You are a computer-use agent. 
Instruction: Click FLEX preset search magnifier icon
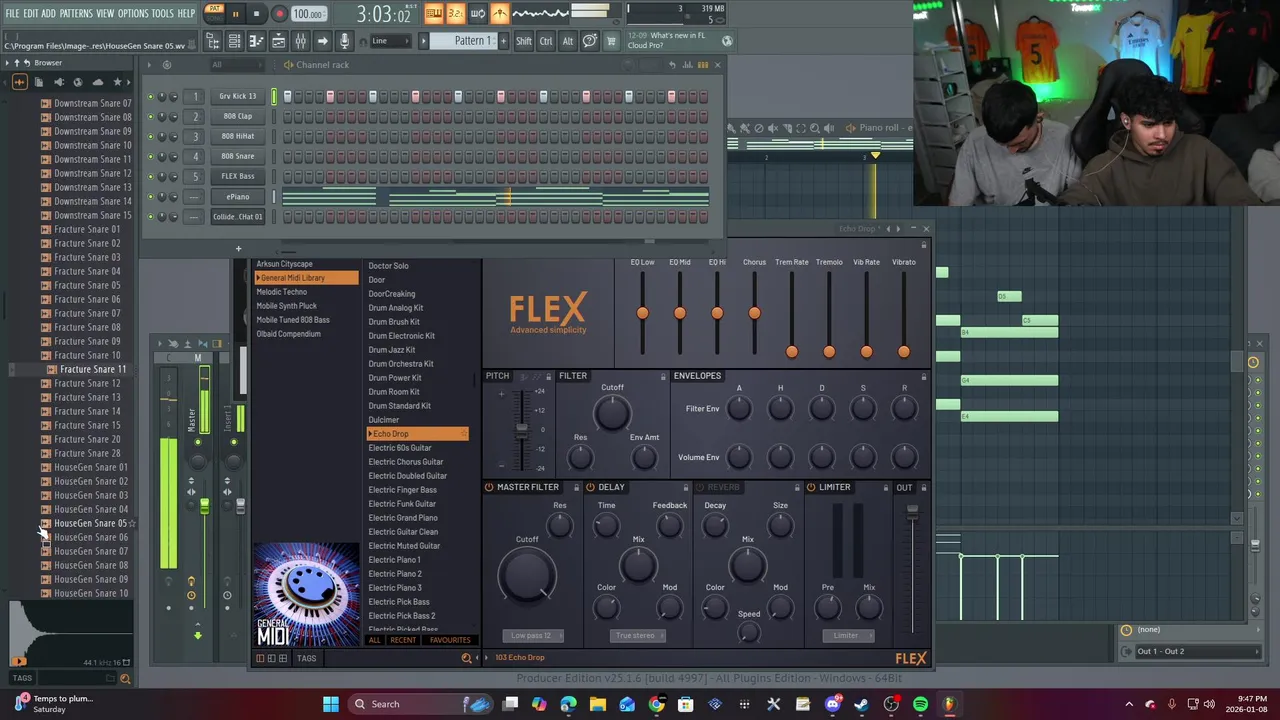pyautogui.click(x=466, y=658)
